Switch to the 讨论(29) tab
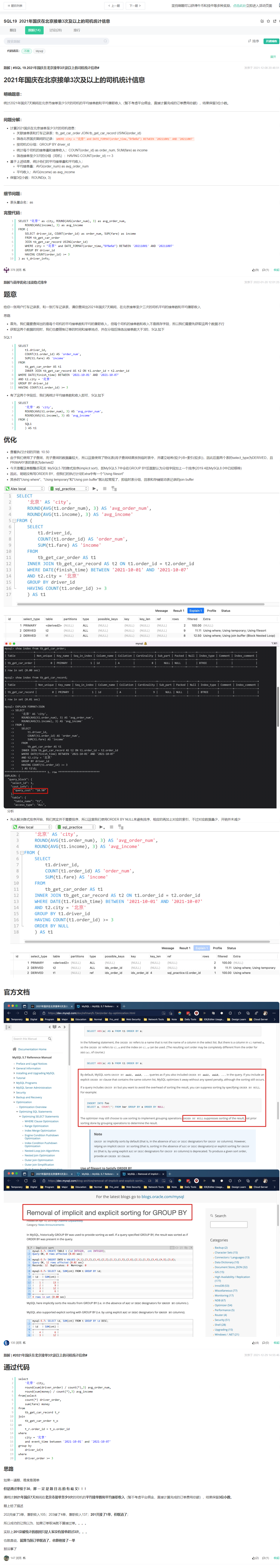The width and height of the screenshot is (280, 1568). 55,30
